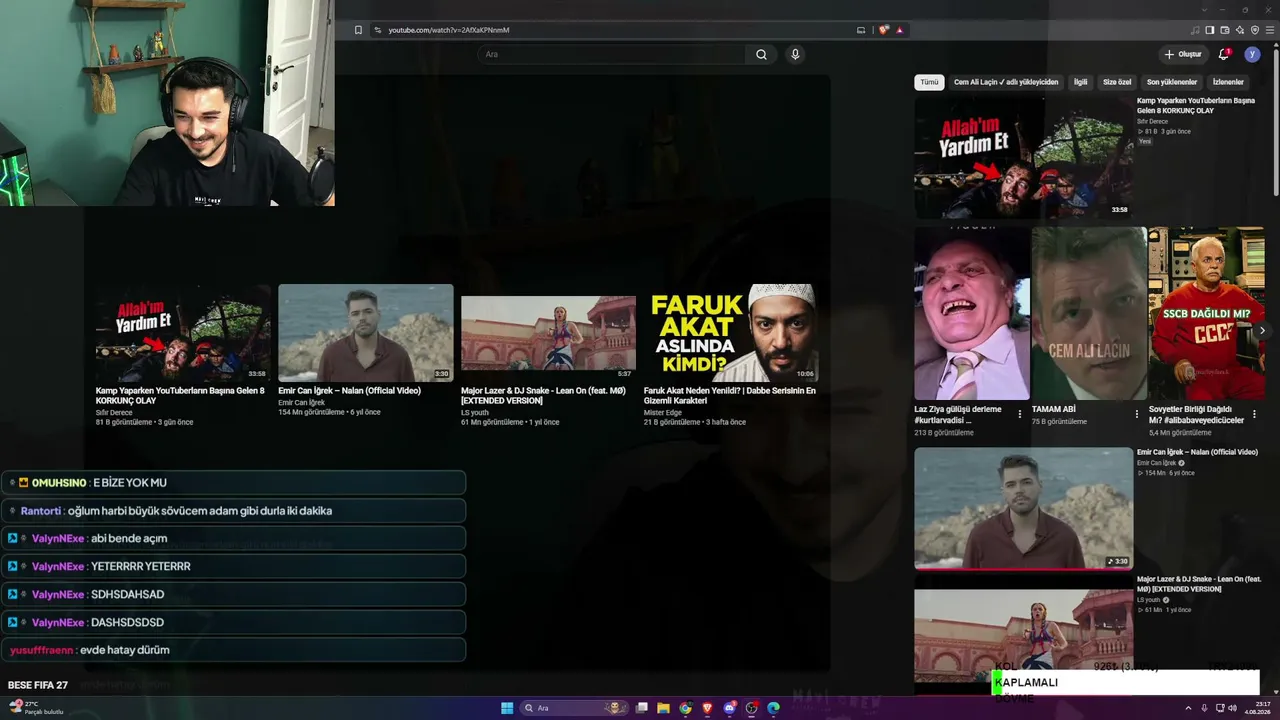Open 'CEM ALI LACIN' short thumbnail
The image size is (1280, 720).
coord(1089,313)
